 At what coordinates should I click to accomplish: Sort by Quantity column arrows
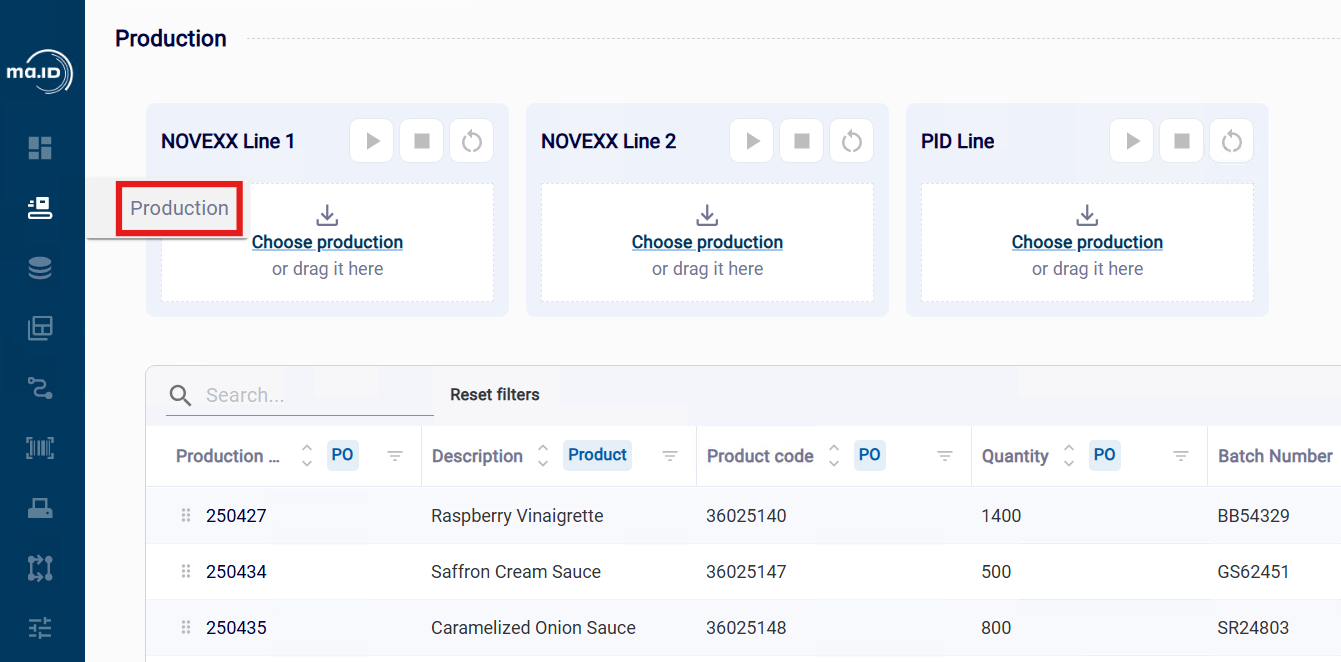(x=1069, y=456)
